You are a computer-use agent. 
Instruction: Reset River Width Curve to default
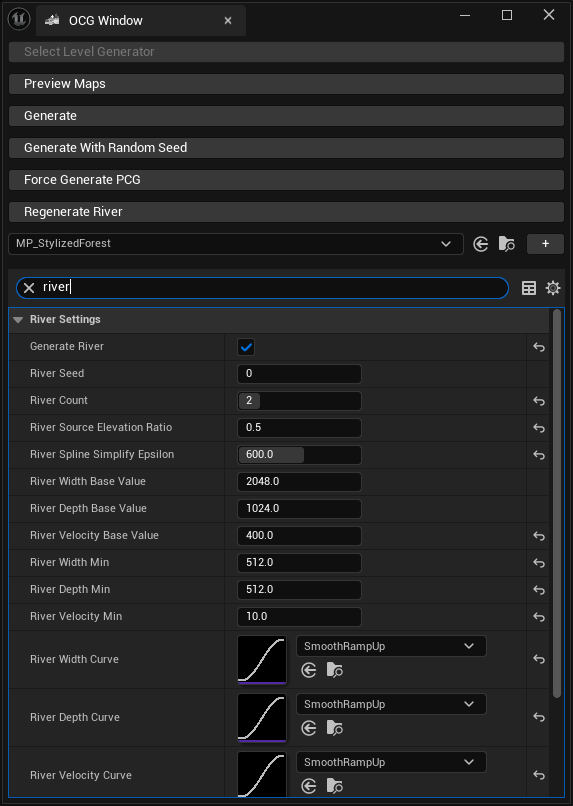coord(539,659)
